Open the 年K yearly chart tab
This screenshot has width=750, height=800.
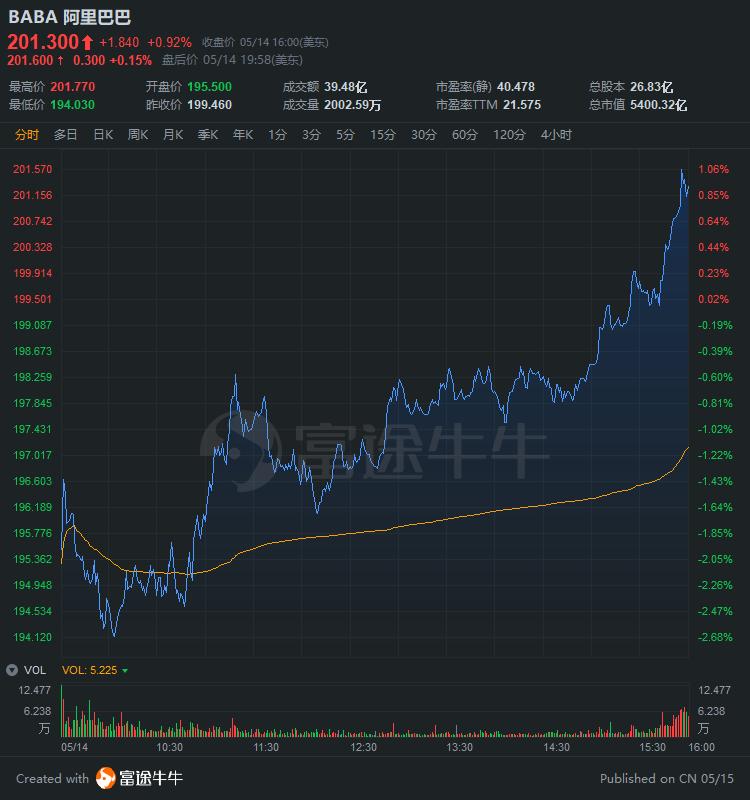click(243, 135)
